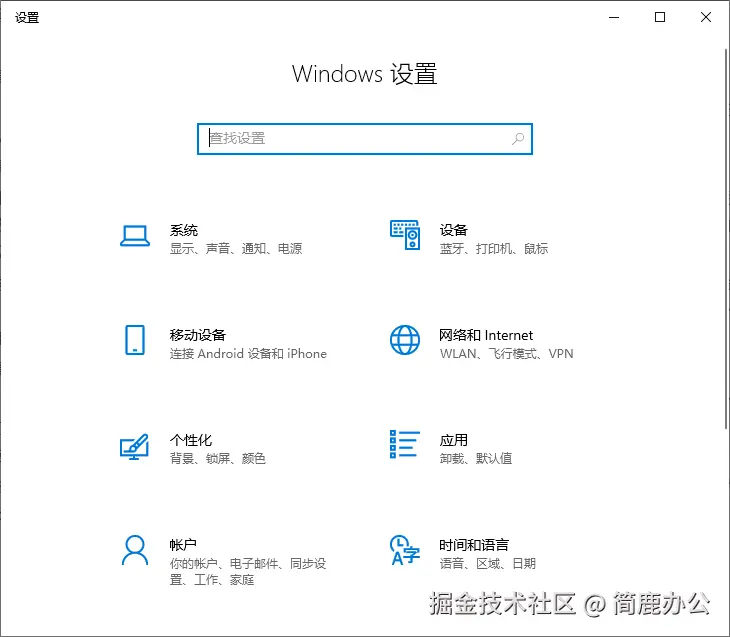Click text 显示、声音、通知、电源
Screen dimensions: 730x637
pyautogui.click(x=236, y=249)
